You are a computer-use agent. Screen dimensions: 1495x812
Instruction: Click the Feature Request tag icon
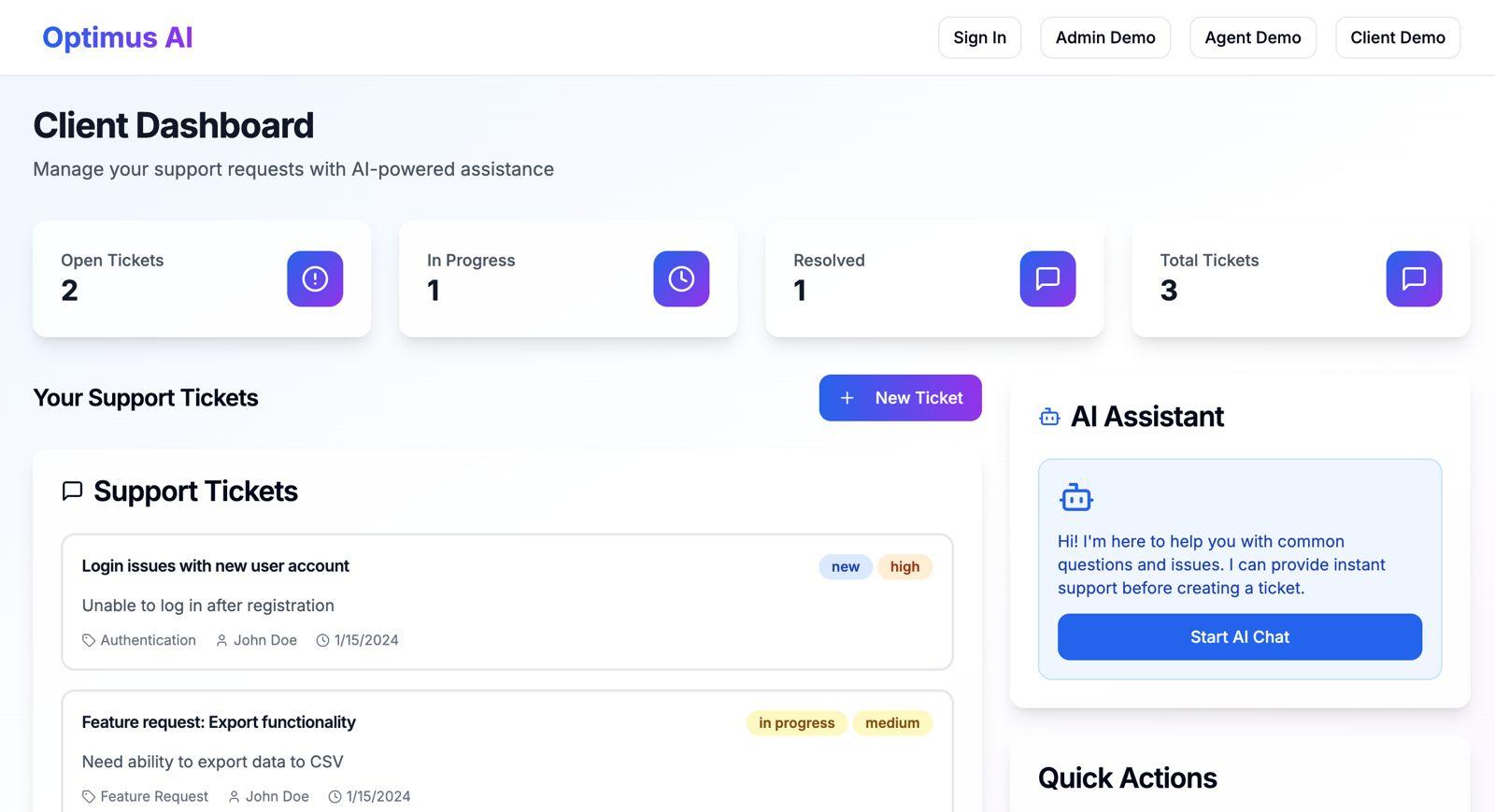[89, 797]
